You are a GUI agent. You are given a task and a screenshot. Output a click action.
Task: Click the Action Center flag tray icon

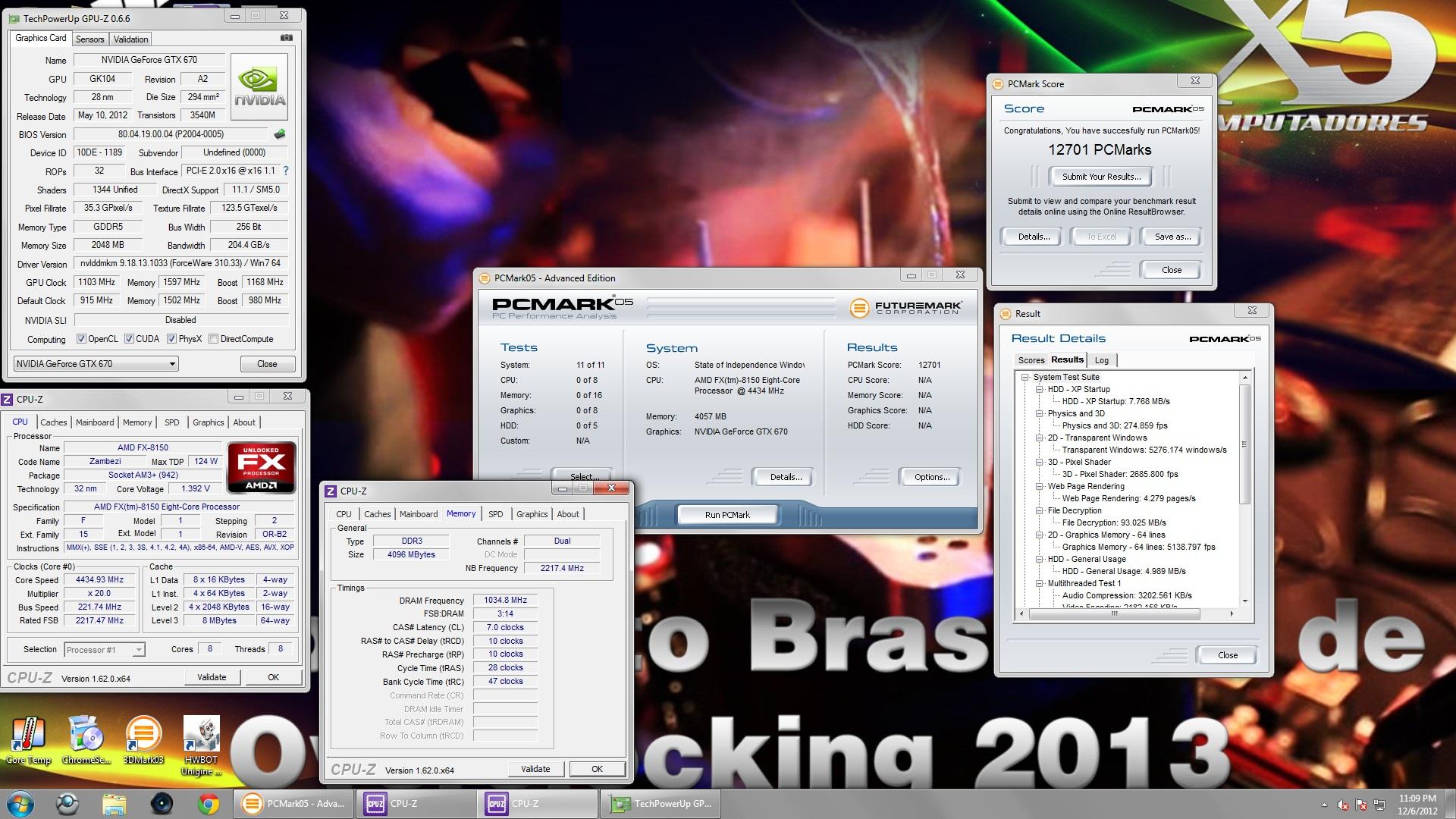(x=1361, y=805)
